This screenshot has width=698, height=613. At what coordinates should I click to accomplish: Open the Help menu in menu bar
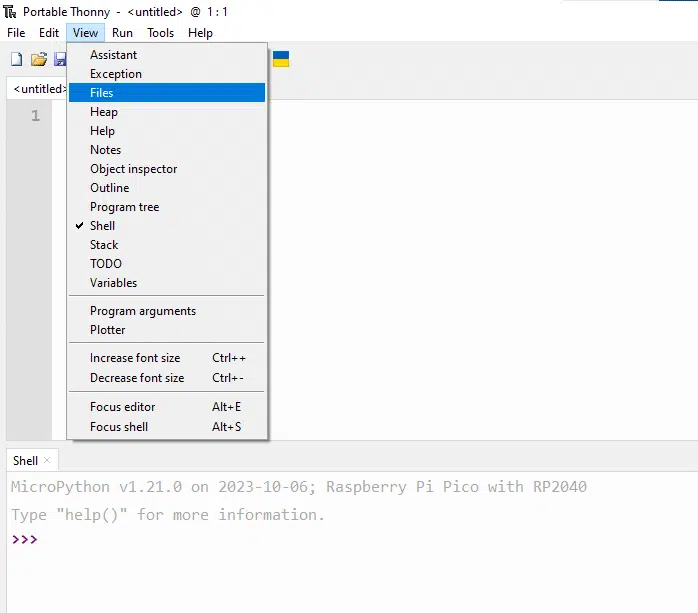[200, 33]
